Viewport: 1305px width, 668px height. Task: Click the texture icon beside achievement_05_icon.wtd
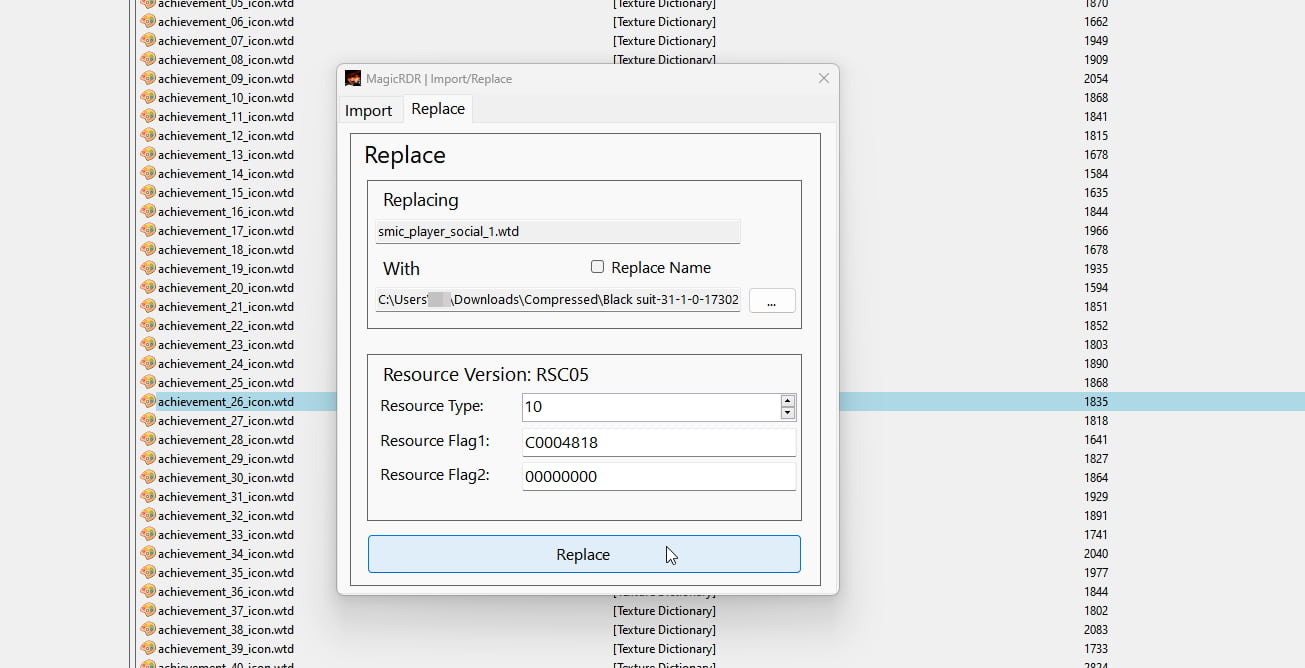tap(148, 5)
